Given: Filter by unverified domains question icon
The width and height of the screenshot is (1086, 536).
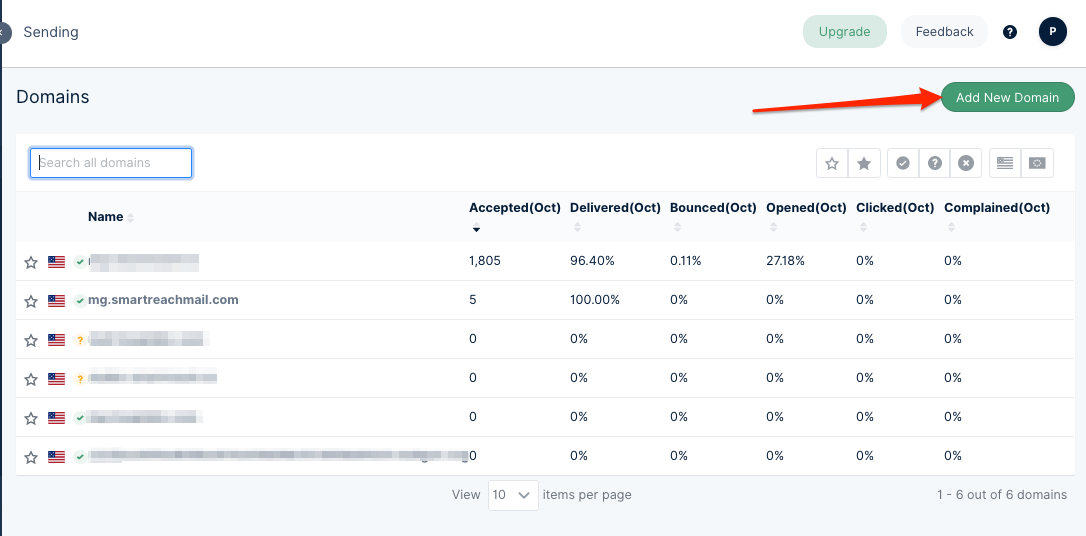Looking at the screenshot, I should [935, 163].
